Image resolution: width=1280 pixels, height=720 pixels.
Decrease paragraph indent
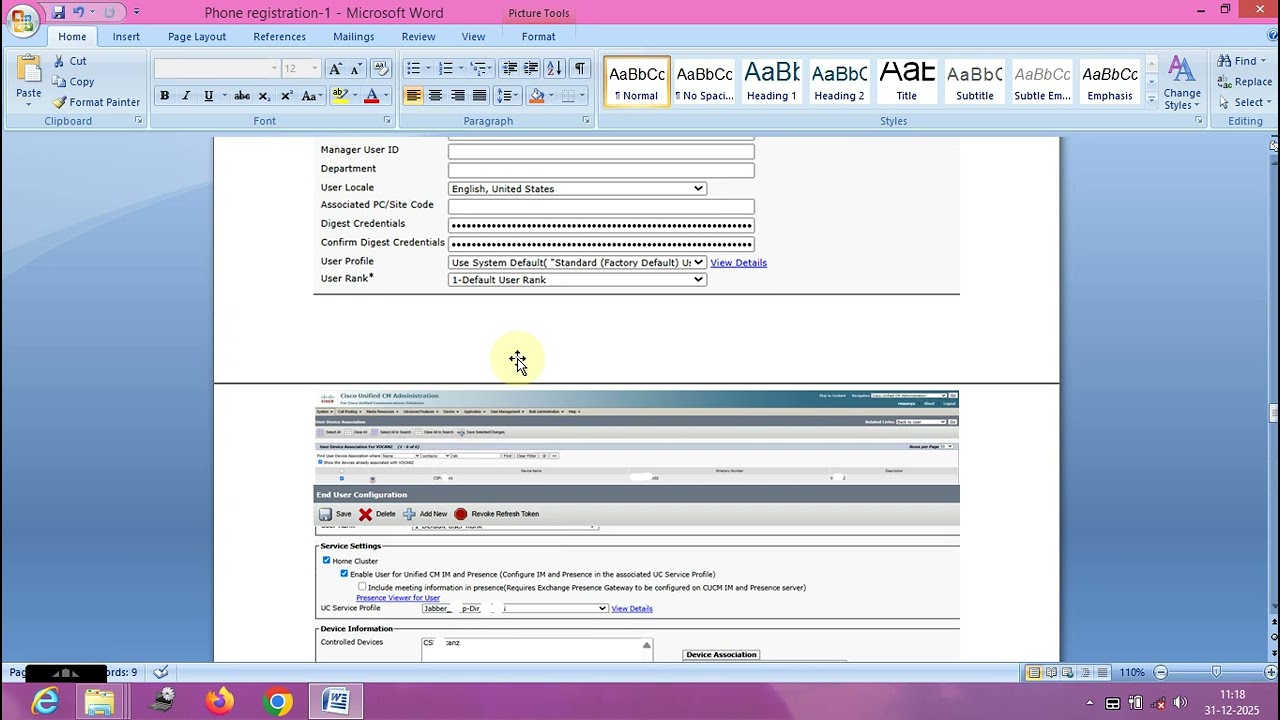point(510,69)
